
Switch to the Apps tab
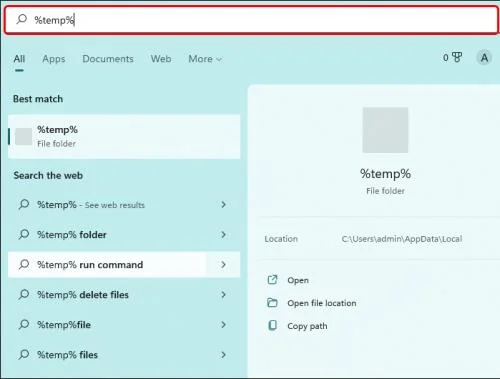(x=54, y=59)
